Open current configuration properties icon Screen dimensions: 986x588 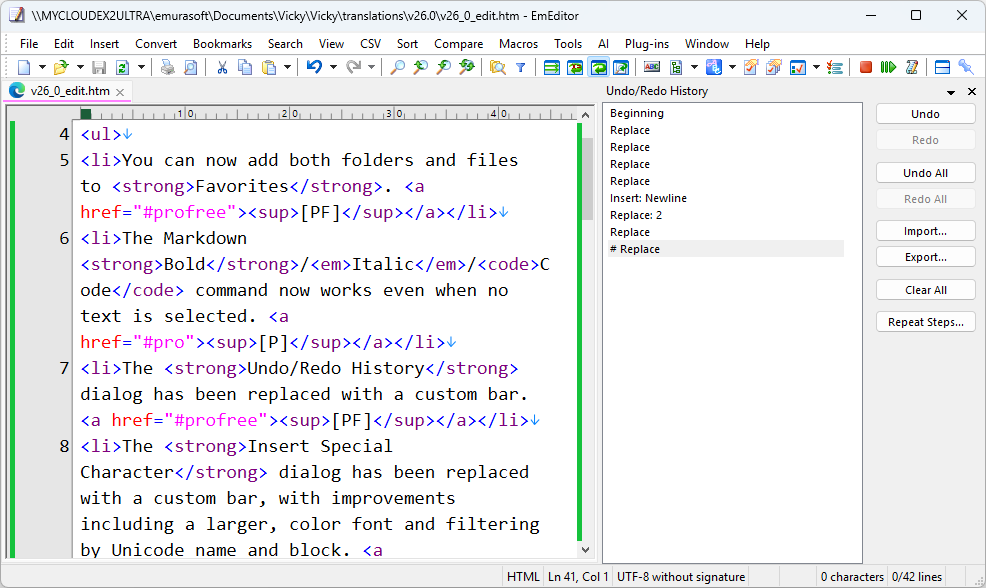751,67
